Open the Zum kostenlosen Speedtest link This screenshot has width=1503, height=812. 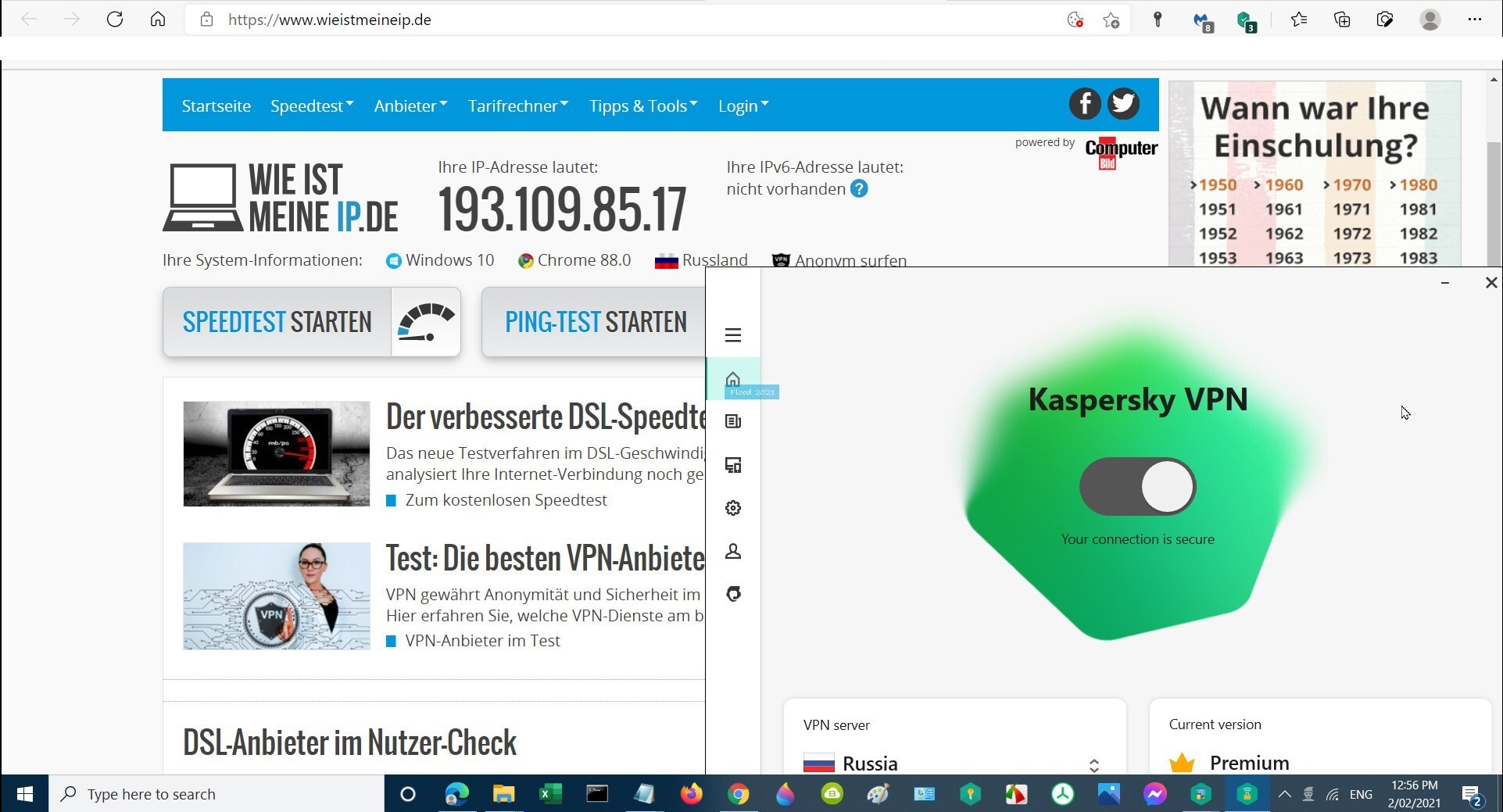click(x=506, y=500)
